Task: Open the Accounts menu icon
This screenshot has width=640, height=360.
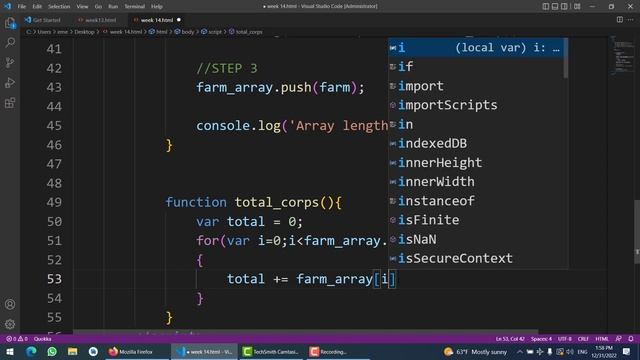Action: click(x=10, y=304)
